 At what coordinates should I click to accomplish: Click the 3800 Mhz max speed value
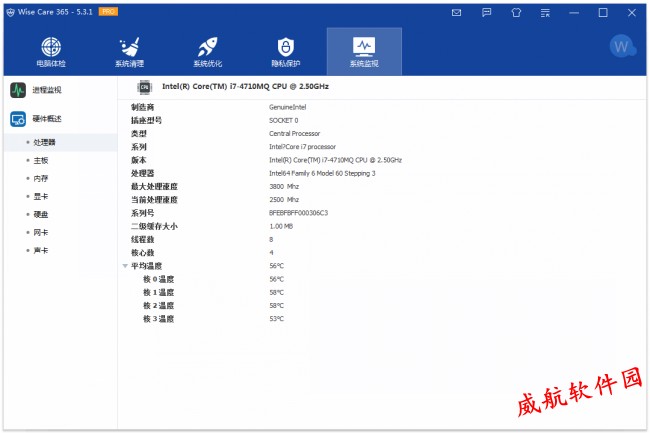pyautogui.click(x=284, y=186)
